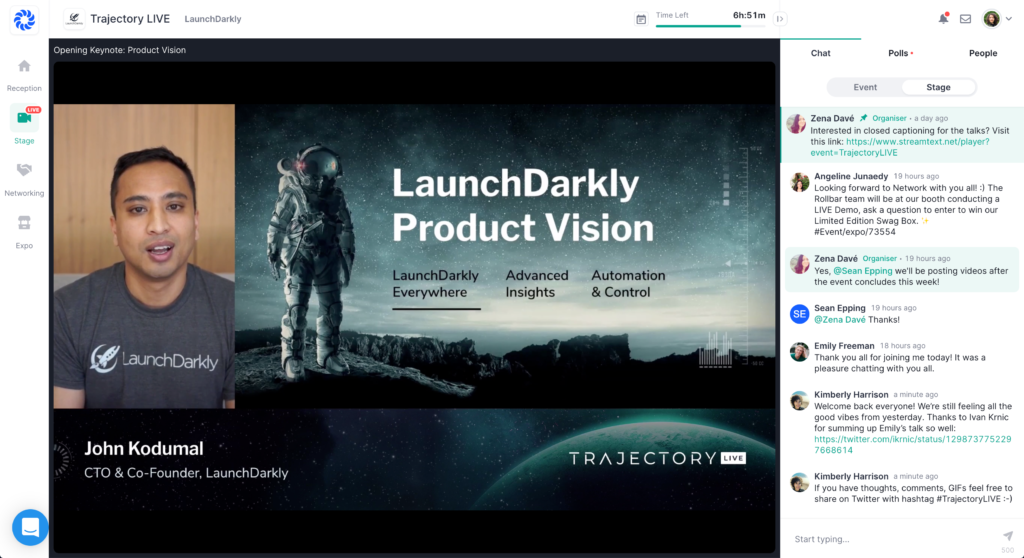Switch chat to Stage
Viewport: 1024px width, 558px height.
tap(938, 87)
